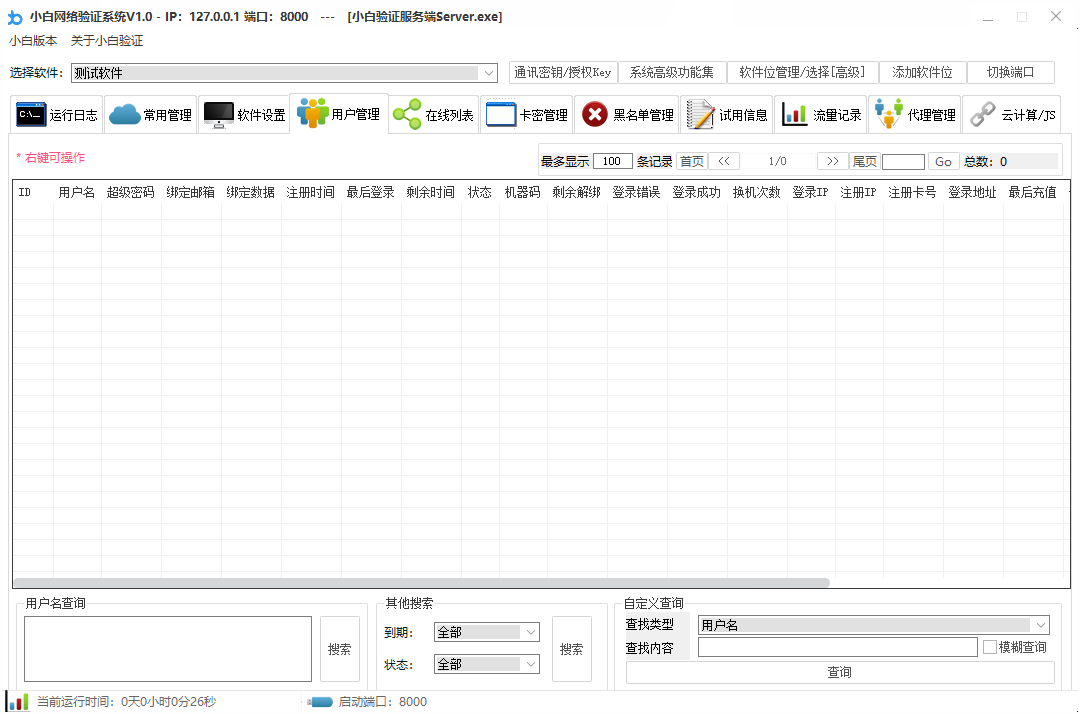Open 黑名单管理 red cross icon
1080x714 pixels.
coord(595,113)
